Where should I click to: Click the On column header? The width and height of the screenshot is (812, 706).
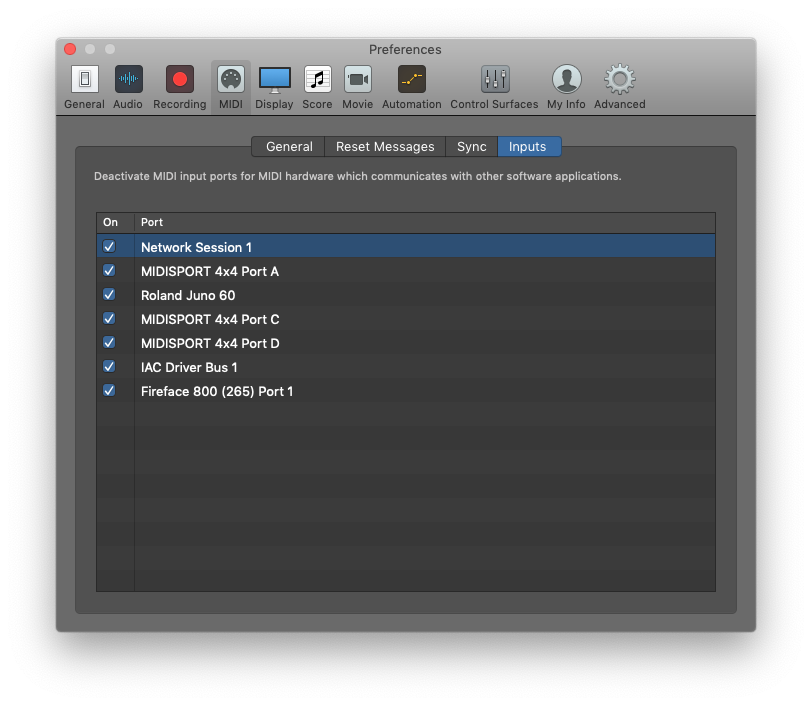click(x=115, y=222)
